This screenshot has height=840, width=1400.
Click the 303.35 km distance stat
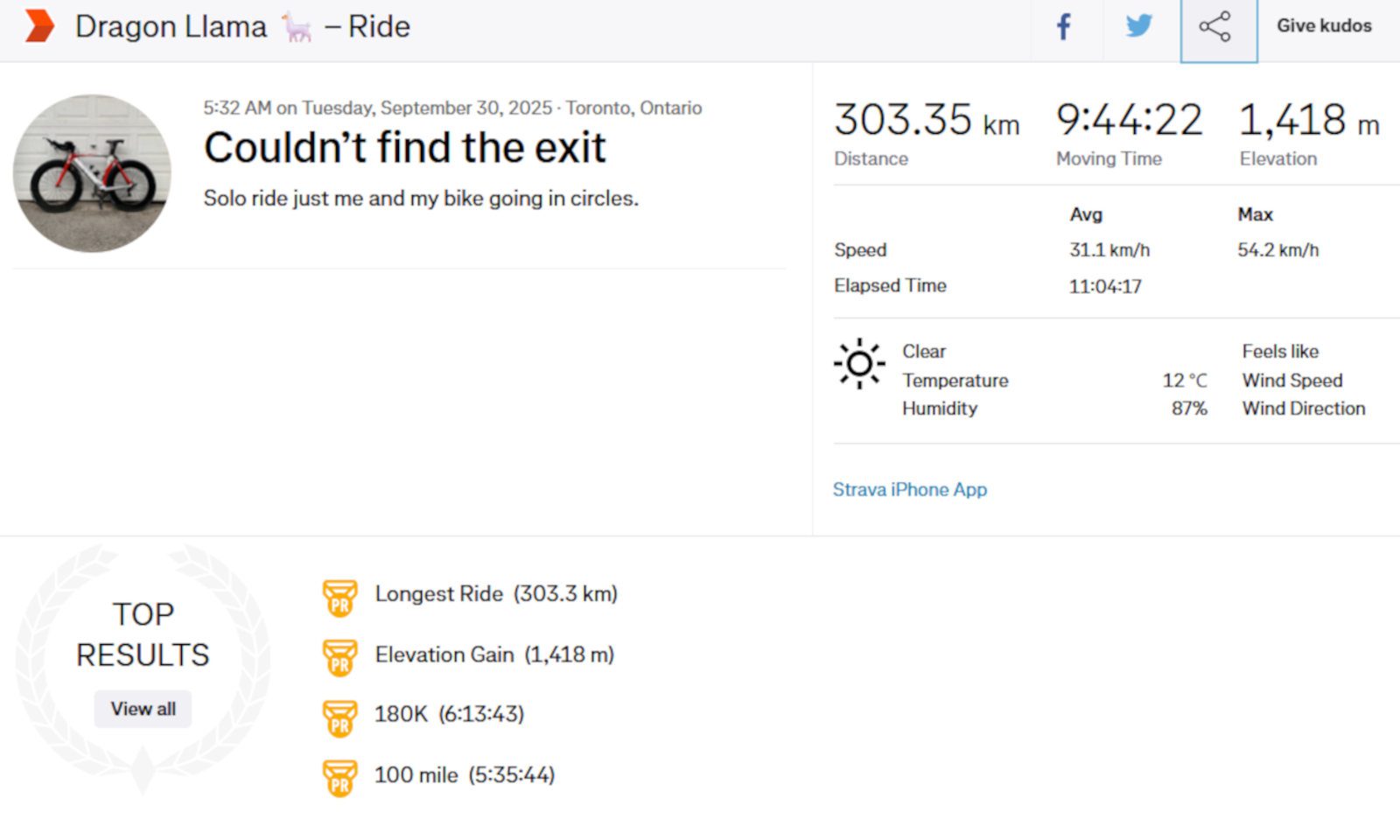(x=926, y=121)
